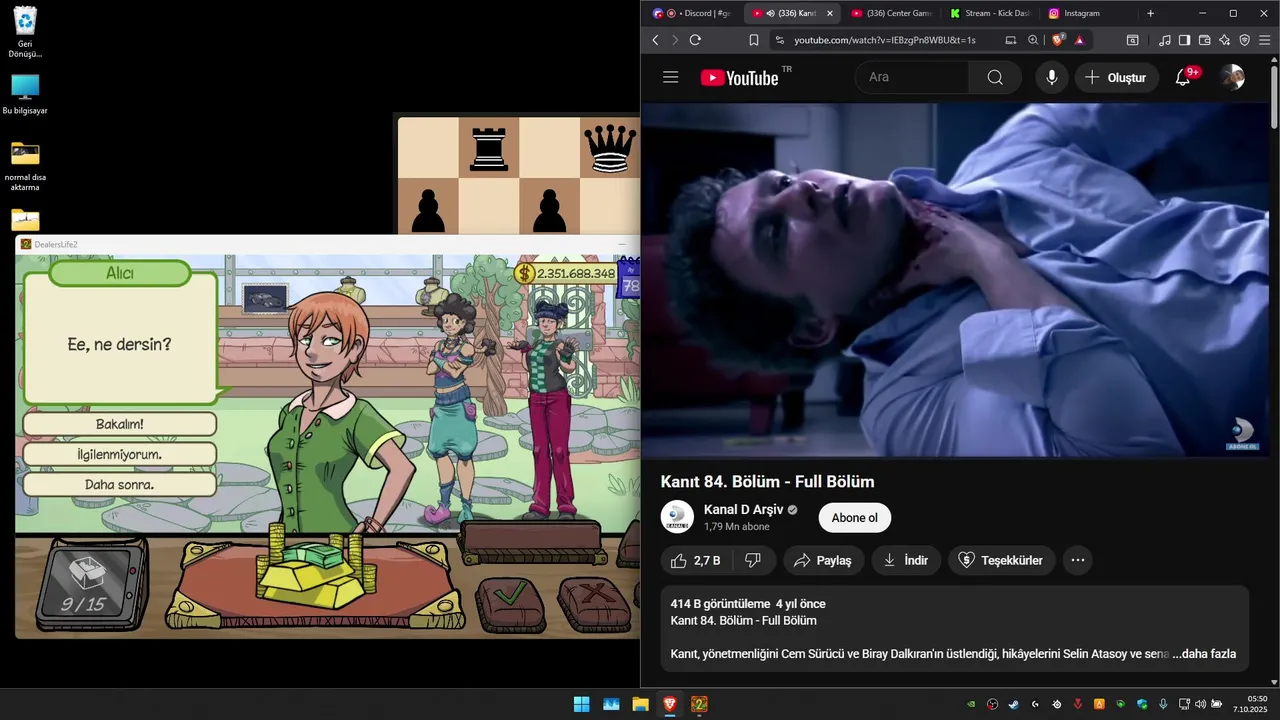Screen dimensions: 1280x720
Task: Open YouTube hamburger guide menu
Action: click(x=671, y=77)
